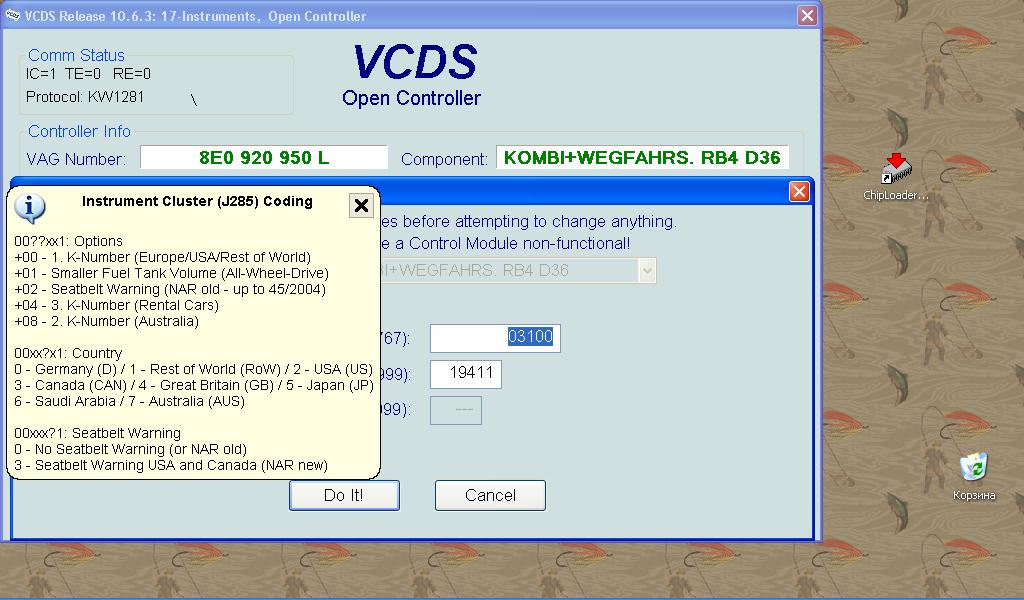
Task: Click the VAG Number value 8E0 920 950 L
Action: pyautogui.click(x=264, y=158)
